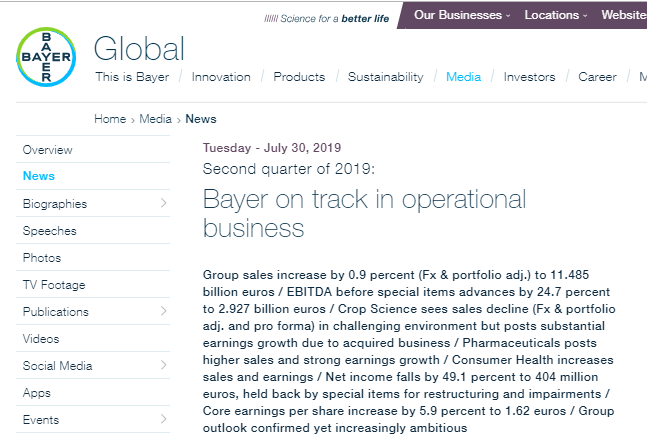
Task: Expand the Social Media sidebar chevron
Action: [x=163, y=366]
